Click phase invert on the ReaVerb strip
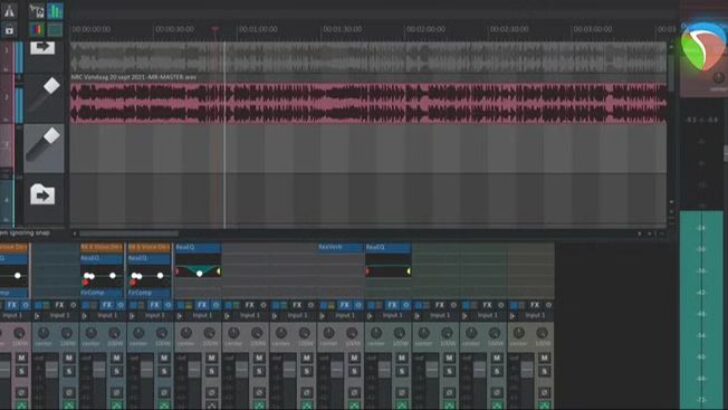 coord(354,392)
